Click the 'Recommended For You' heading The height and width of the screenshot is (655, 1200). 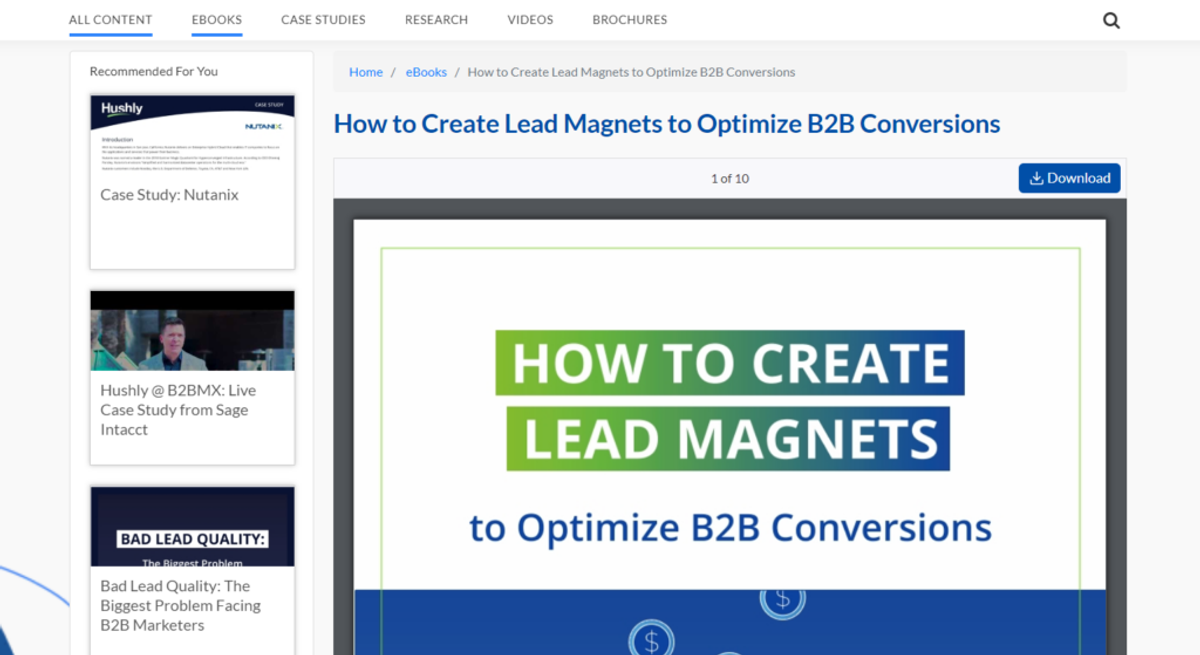tap(154, 71)
